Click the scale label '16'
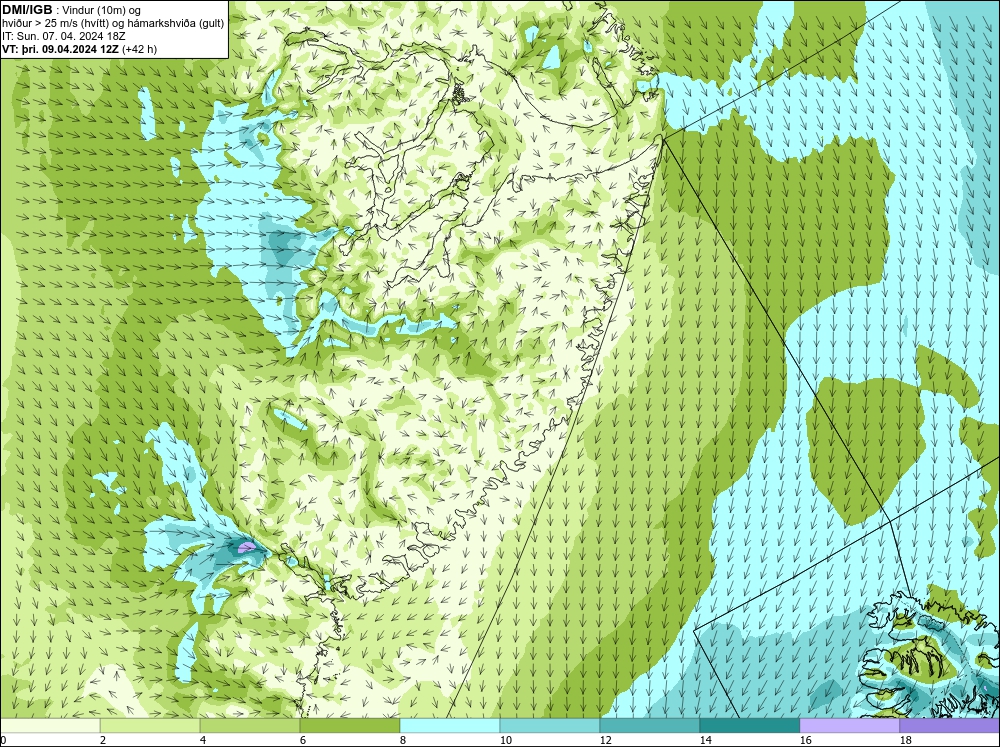 point(805,740)
